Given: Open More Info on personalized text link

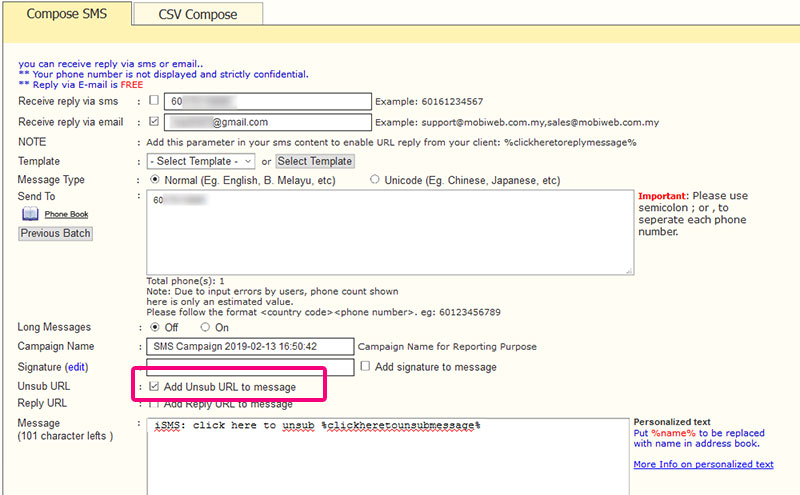Looking at the screenshot, I should (703, 464).
